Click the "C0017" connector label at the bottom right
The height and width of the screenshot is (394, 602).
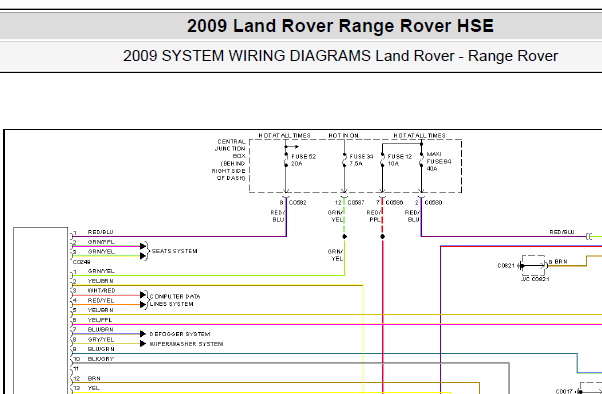click(x=564, y=391)
